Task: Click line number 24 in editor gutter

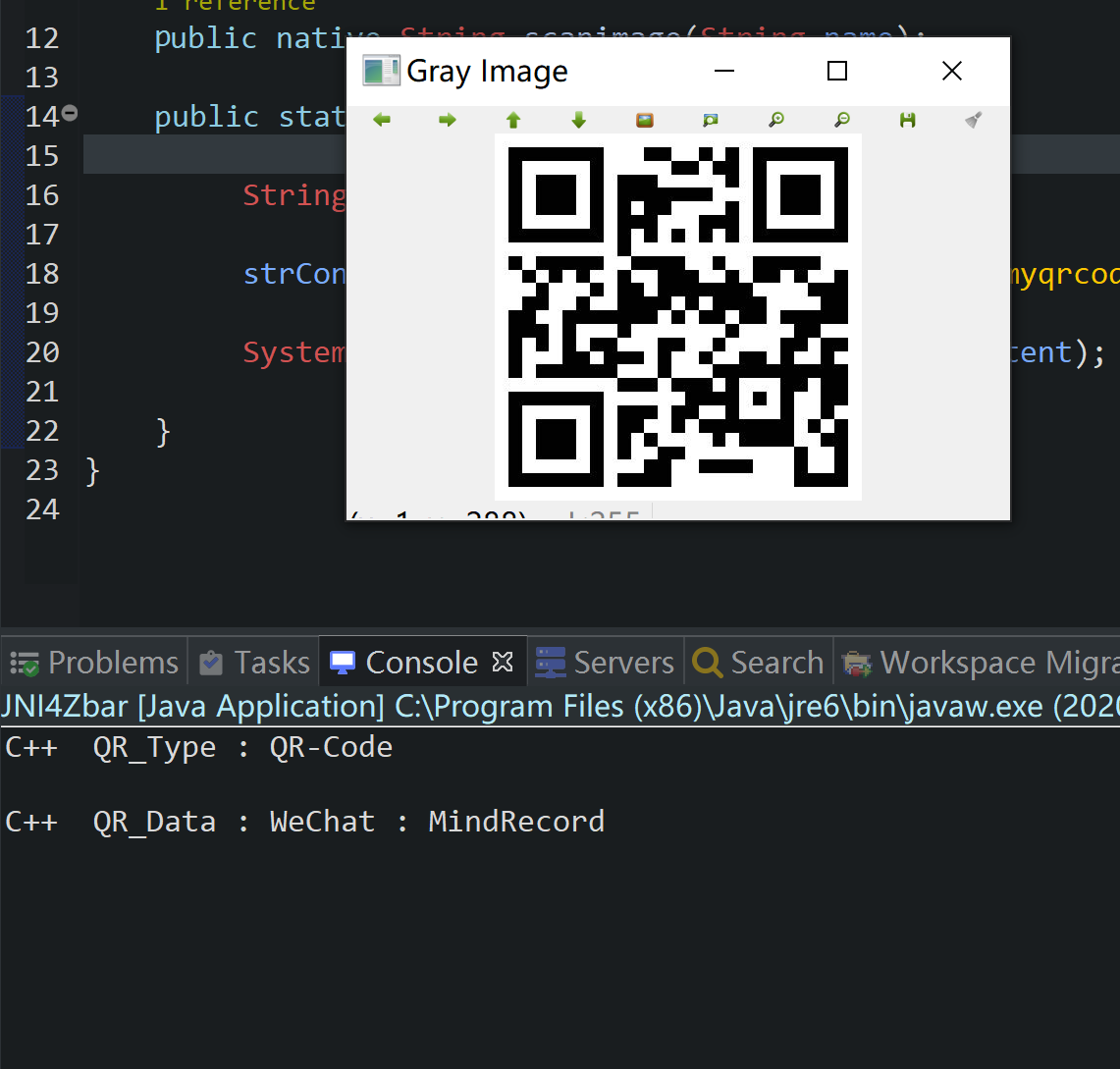Action: 42,509
